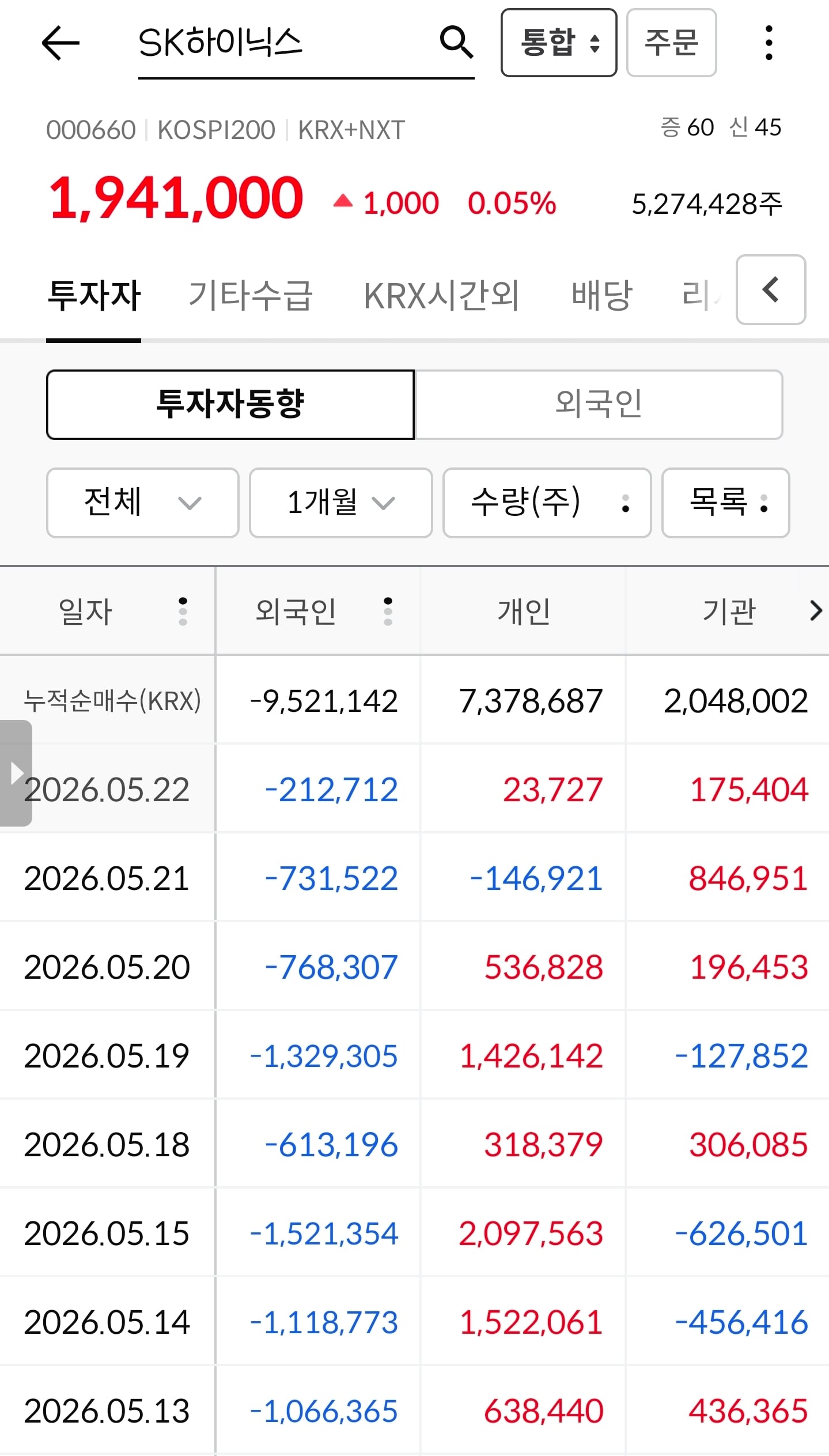
Task: Switch to the KRX시간외 tab
Action: tap(441, 296)
